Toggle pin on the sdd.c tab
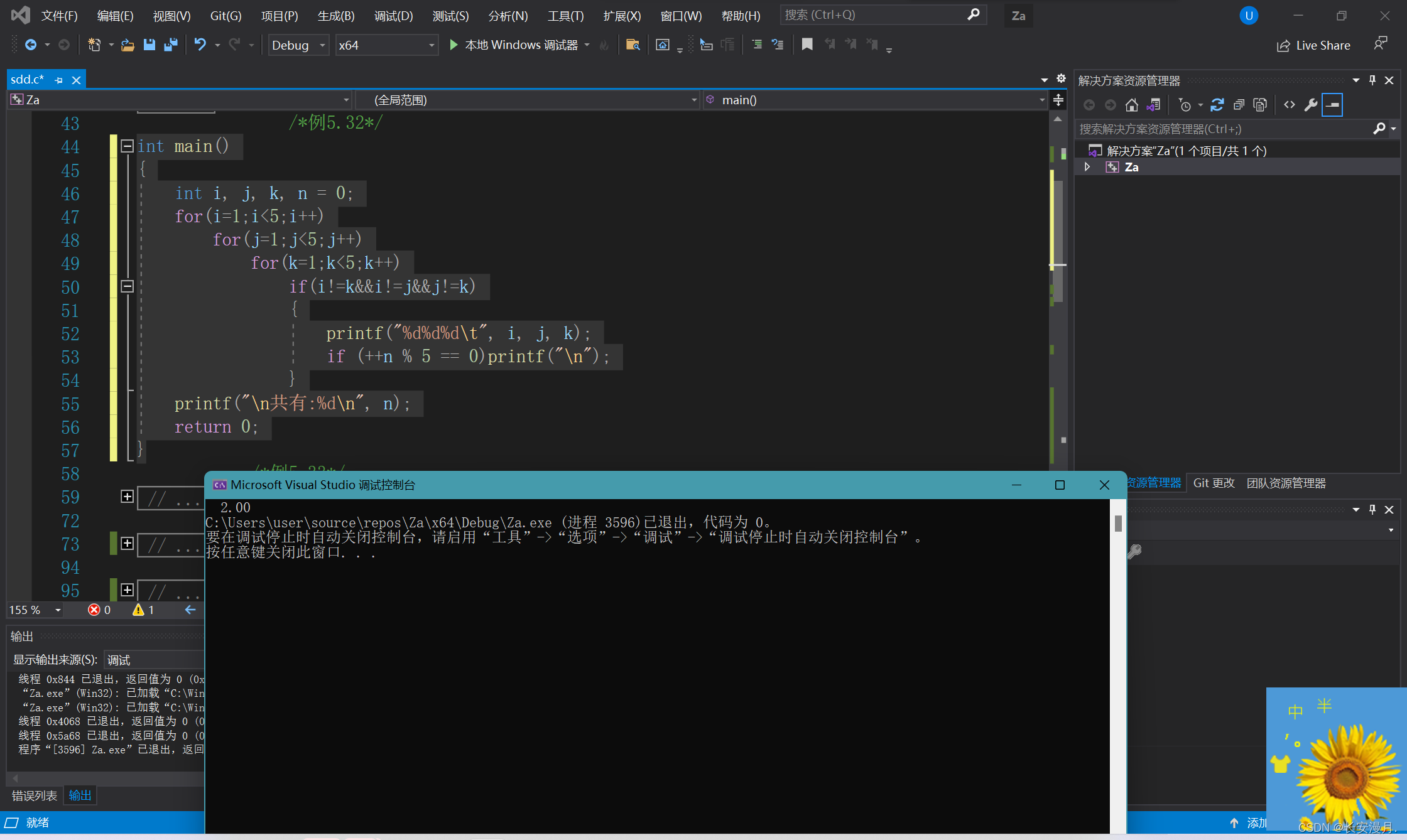 click(58, 80)
